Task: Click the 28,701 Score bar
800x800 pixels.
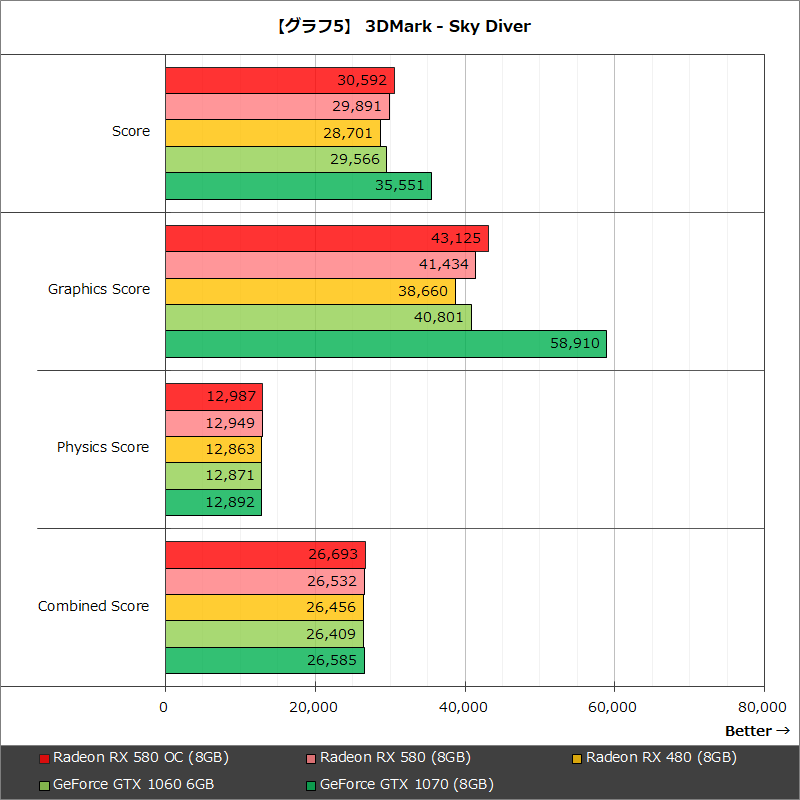Action: click(x=273, y=133)
